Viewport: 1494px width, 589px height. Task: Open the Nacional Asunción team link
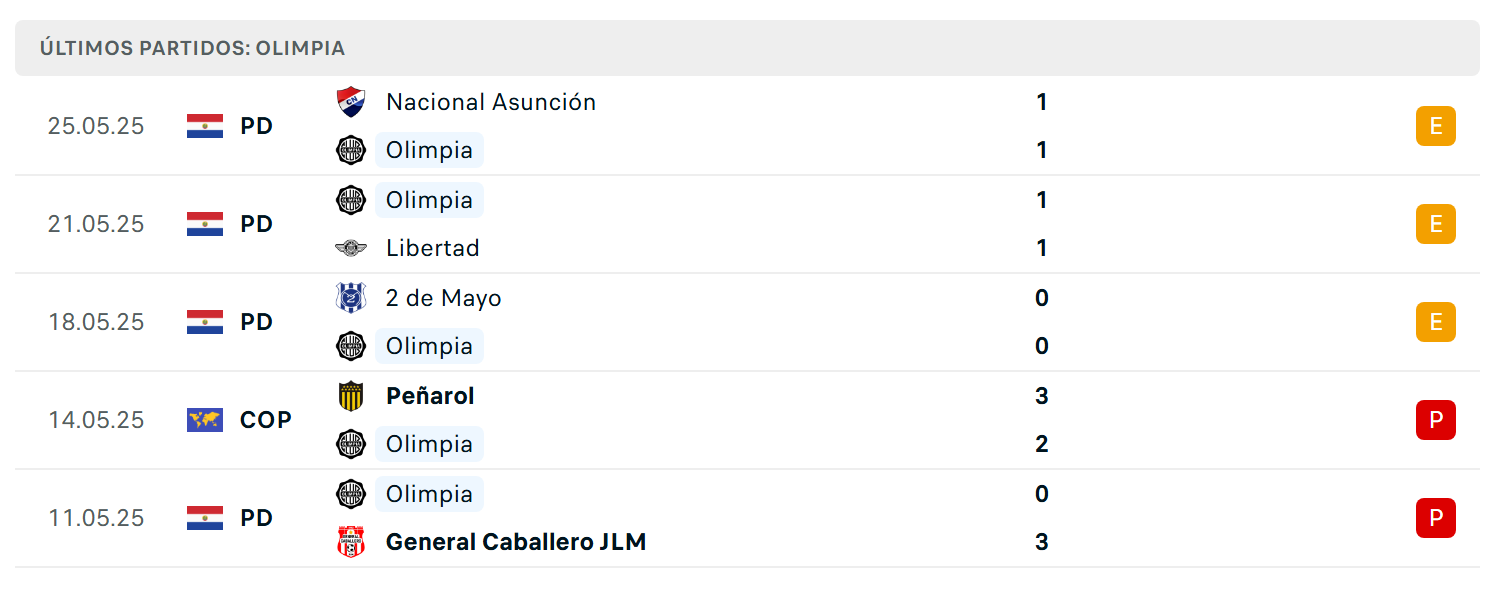[491, 102]
